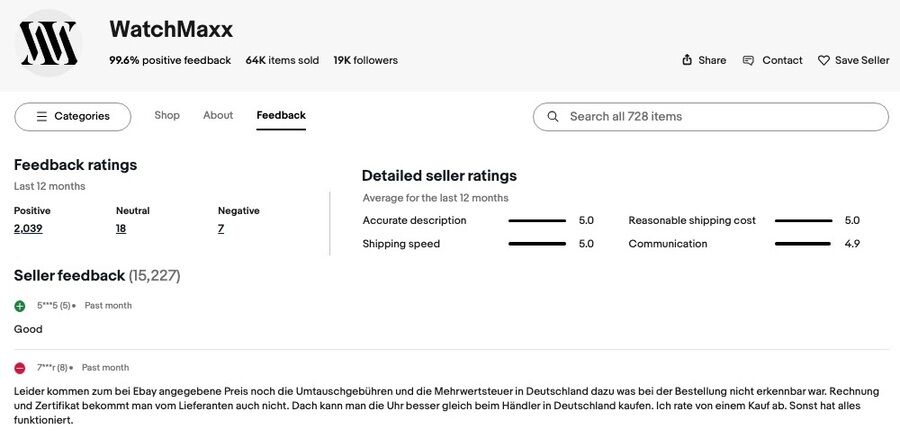Viewport: 900px width, 438px height.
Task: Click the green positive feedback icon
Action: [x=20, y=306]
